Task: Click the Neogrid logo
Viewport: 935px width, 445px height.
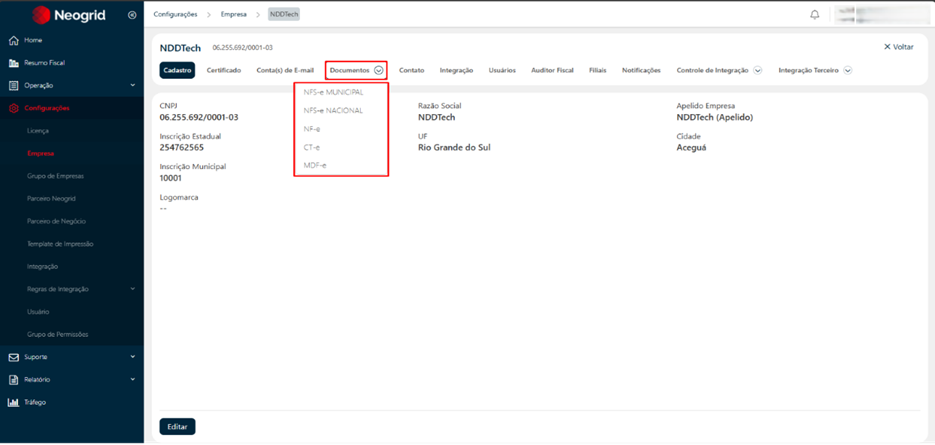Action: pyautogui.click(x=69, y=15)
